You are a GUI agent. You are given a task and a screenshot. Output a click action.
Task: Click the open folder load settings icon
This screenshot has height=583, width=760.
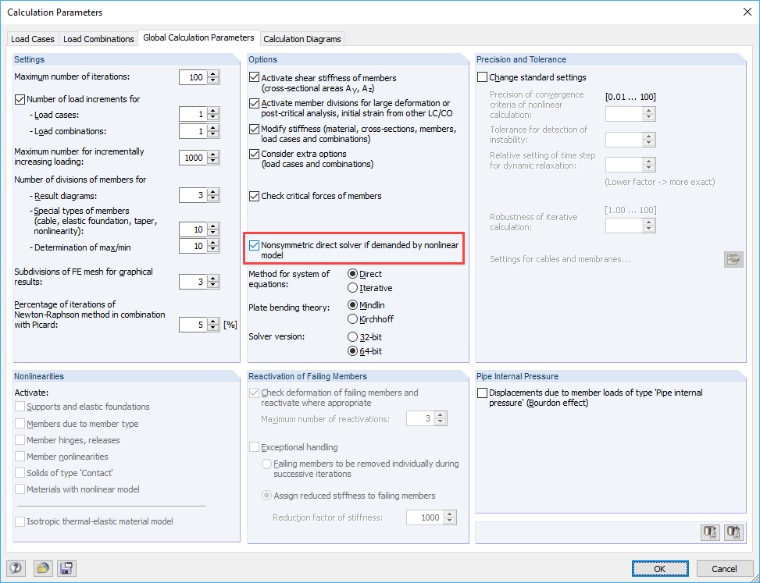(x=43, y=568)
